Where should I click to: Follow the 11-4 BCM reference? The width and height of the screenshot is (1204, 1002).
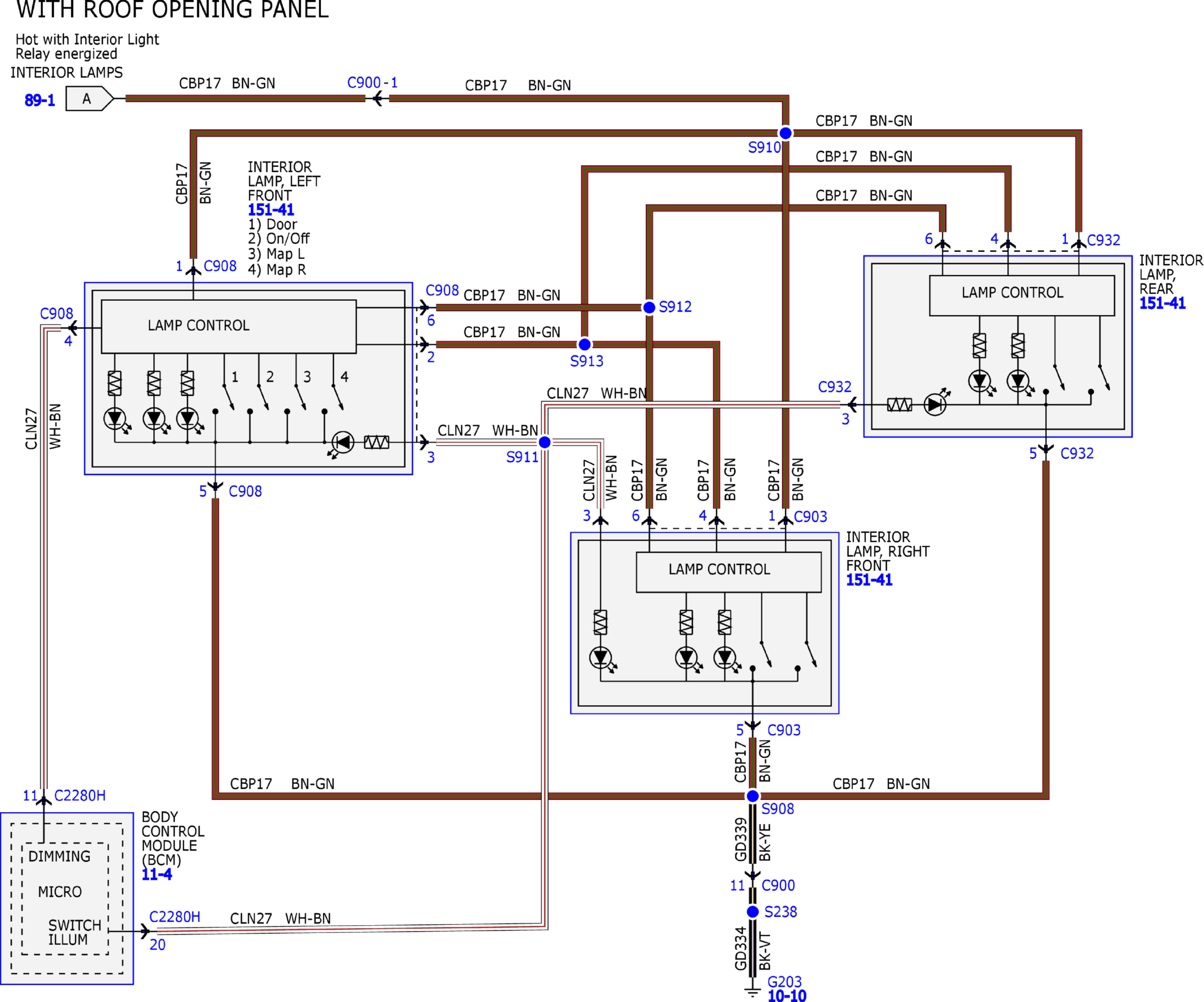[x=157, y=875]
